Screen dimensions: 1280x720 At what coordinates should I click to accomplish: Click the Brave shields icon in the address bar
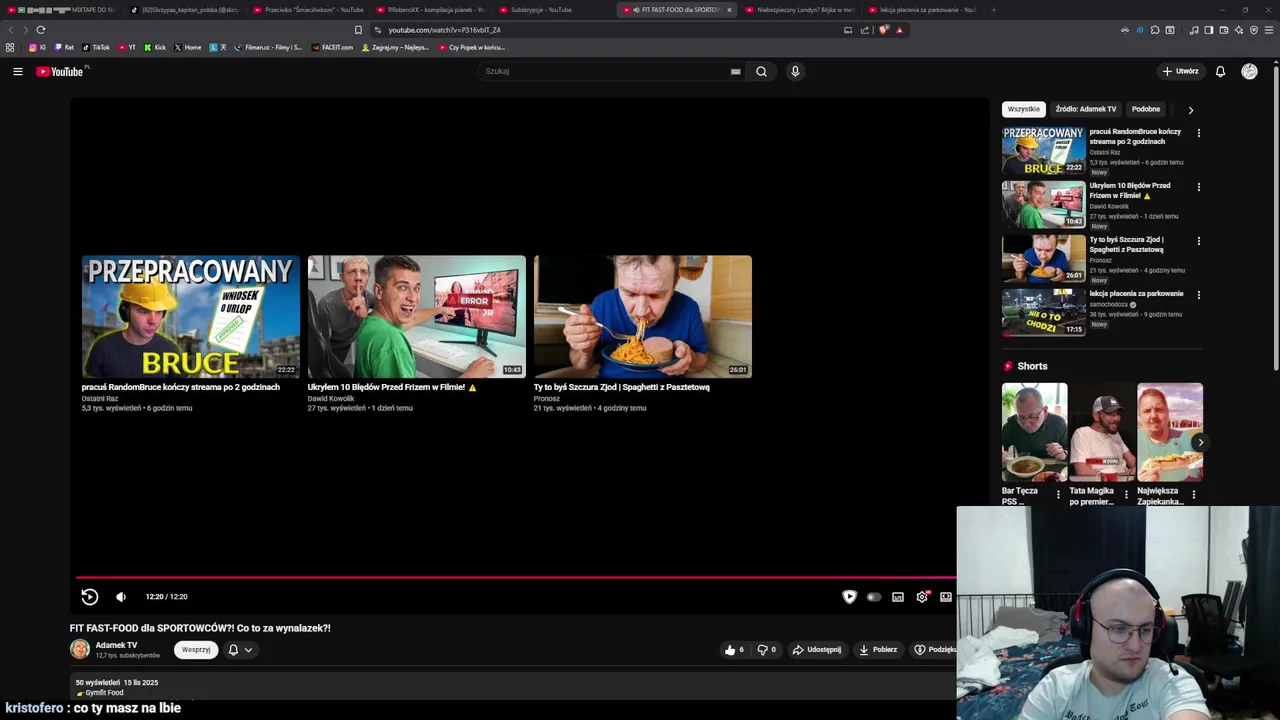[884, 30]
